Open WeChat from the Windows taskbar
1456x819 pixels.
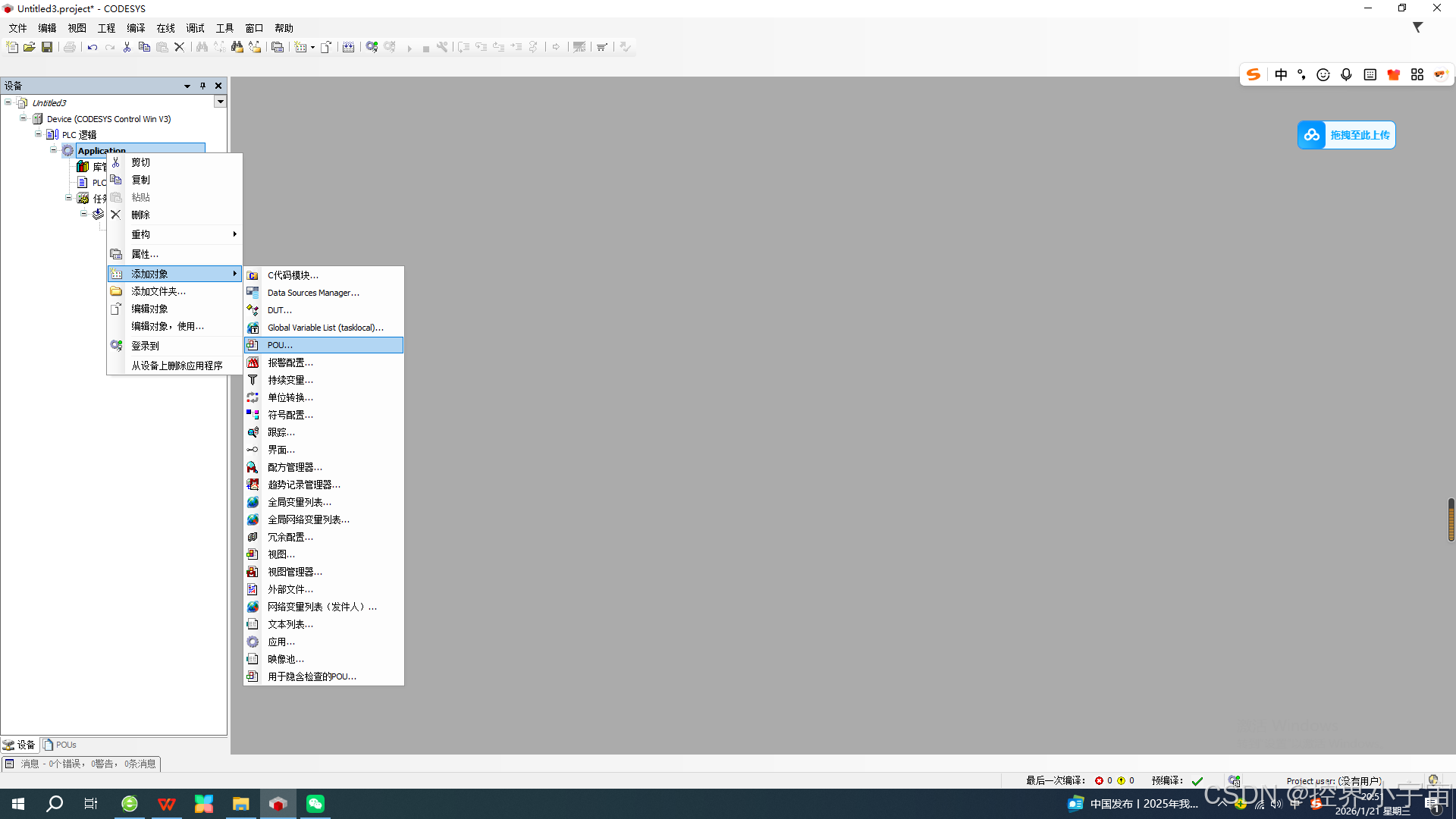(x=315, y=804)
